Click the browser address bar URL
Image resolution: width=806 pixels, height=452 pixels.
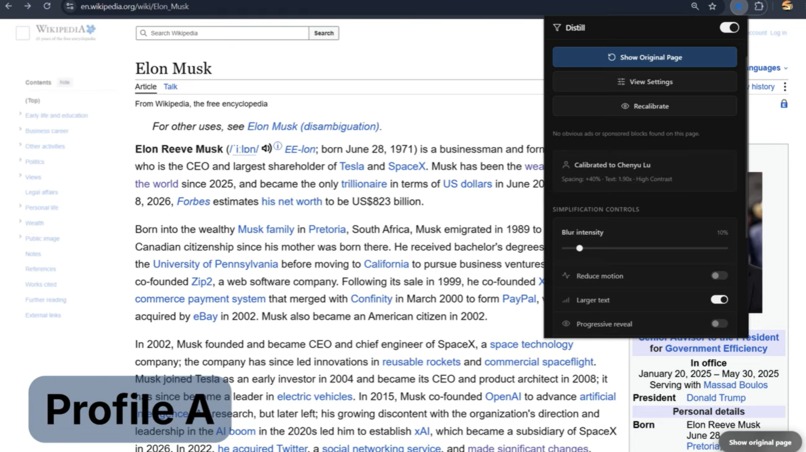(135, 7)
